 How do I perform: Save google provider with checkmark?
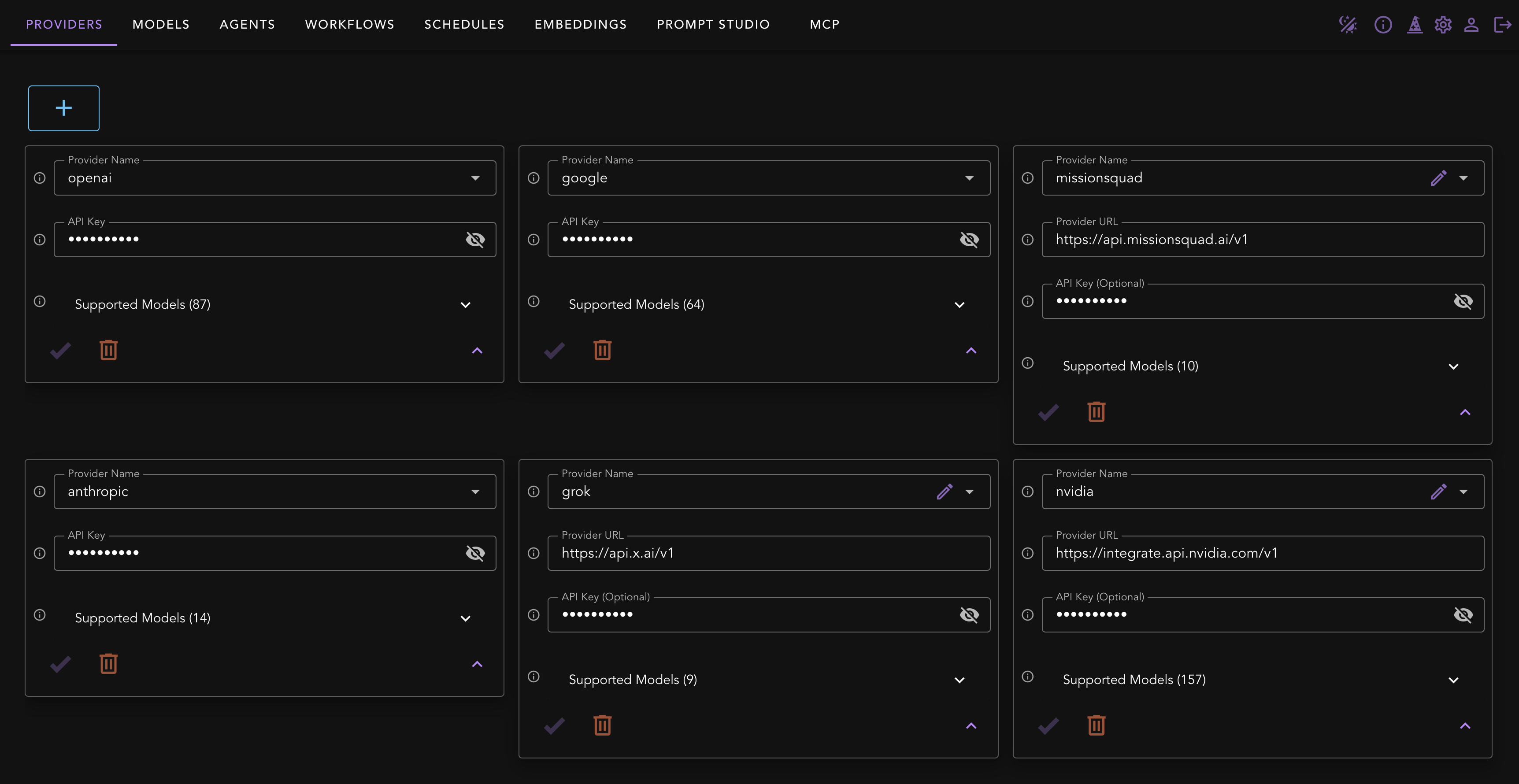click(554, 351)
